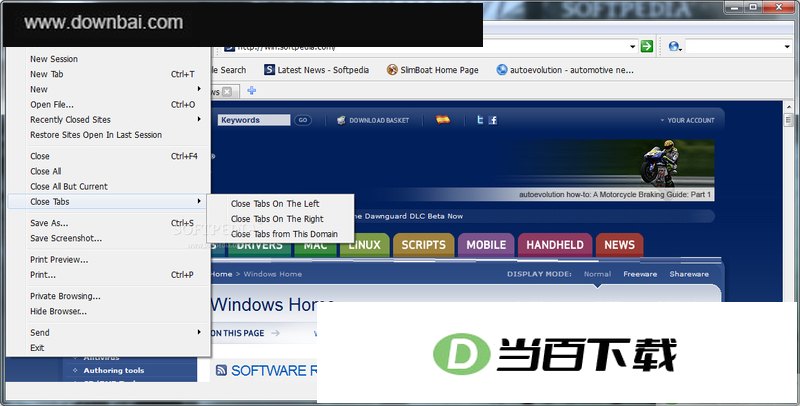Open the NEWS category tab
Viewport: 800px width, 406px height.
(619, 245)
